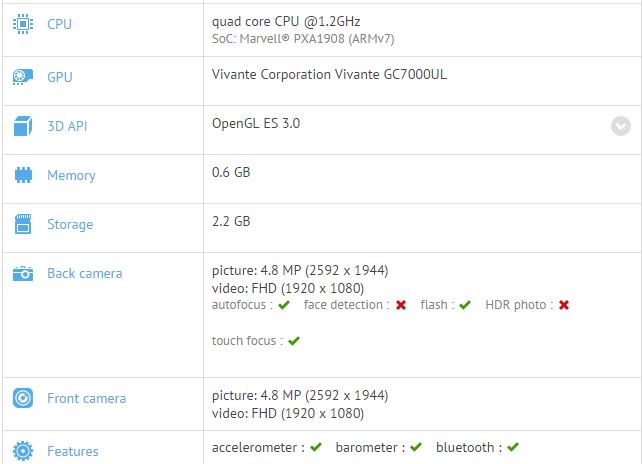
Task: Expand the OpenGL ES 3.0 details arrow
Action: (621, 126)
